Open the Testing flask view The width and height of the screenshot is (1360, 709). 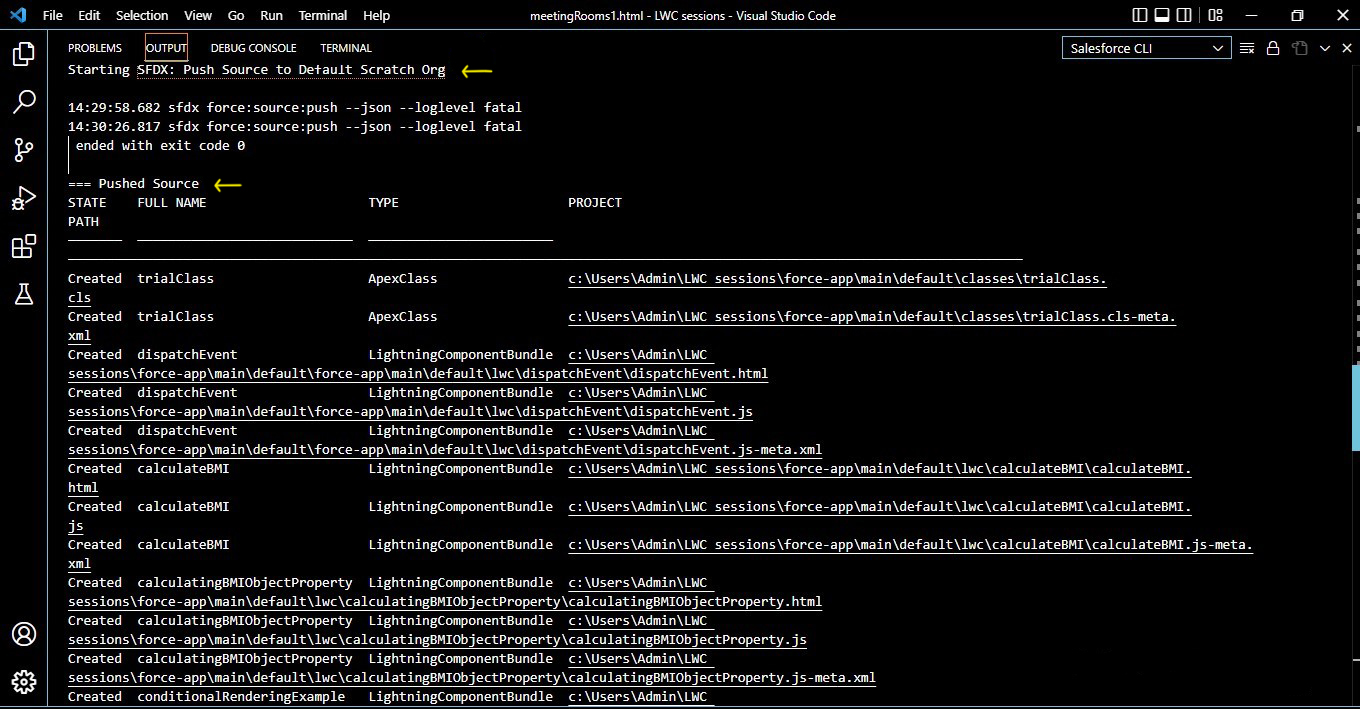[x=24, y=294]
